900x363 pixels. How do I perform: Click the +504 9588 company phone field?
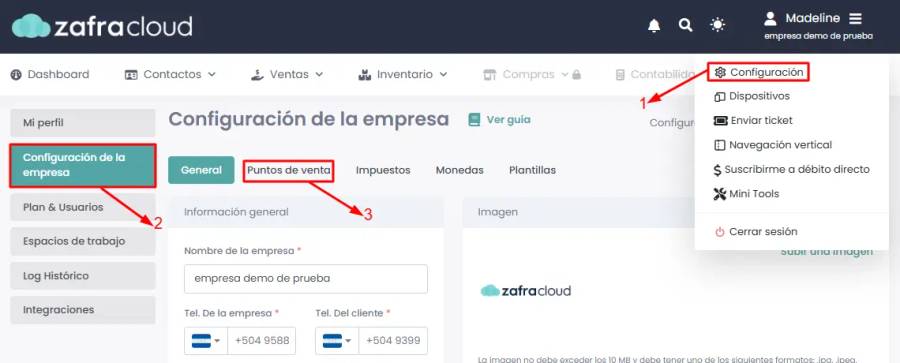(x=262, y=341)
